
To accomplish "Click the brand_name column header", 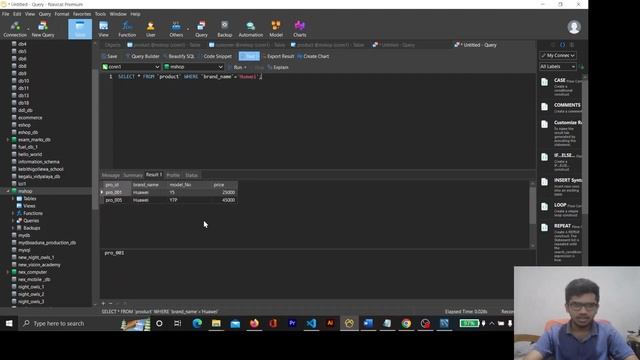I will 149,185.
